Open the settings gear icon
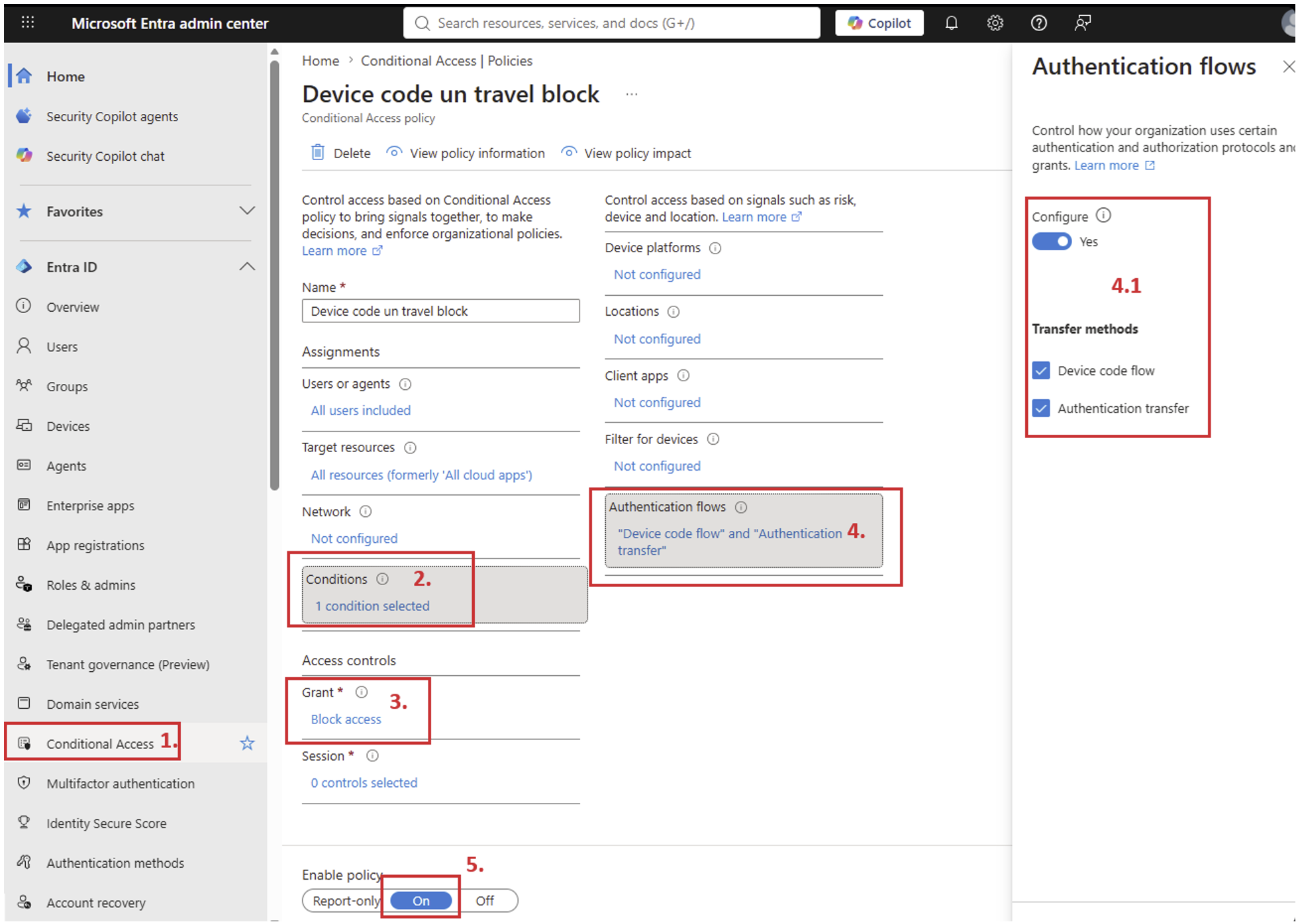The width and height of the screenshot is (1298, 924). [x=995, y=23]
